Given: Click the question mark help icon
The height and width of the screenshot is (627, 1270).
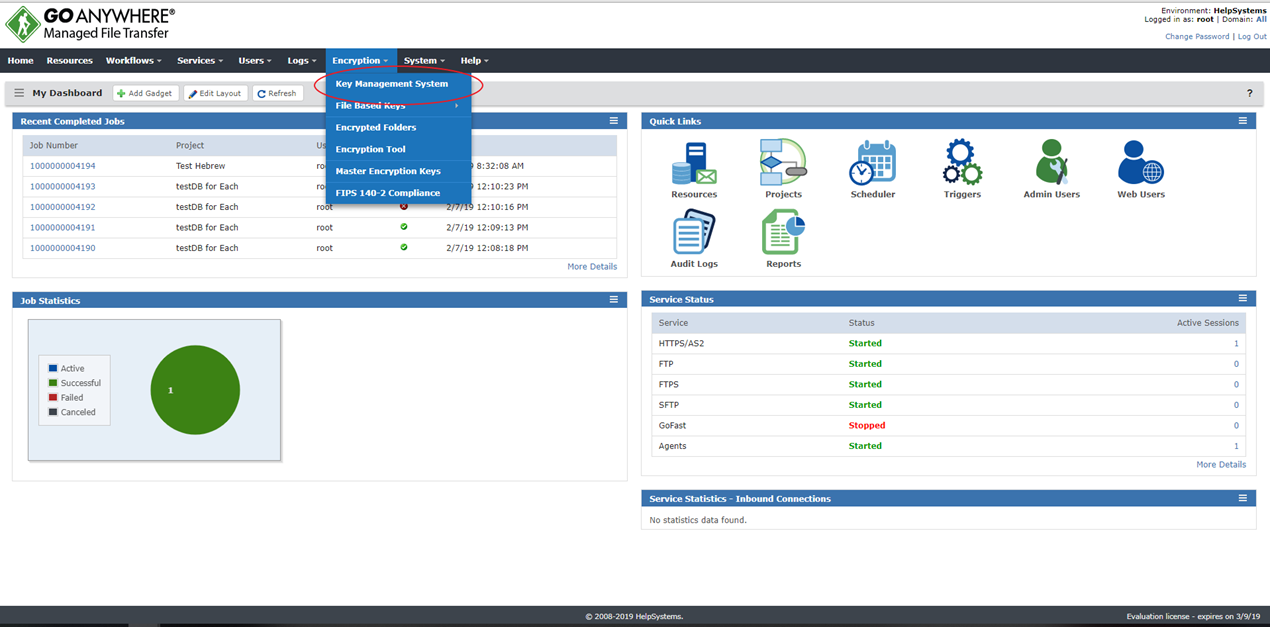Looking at the screenshot, I should coord(1249,93).
